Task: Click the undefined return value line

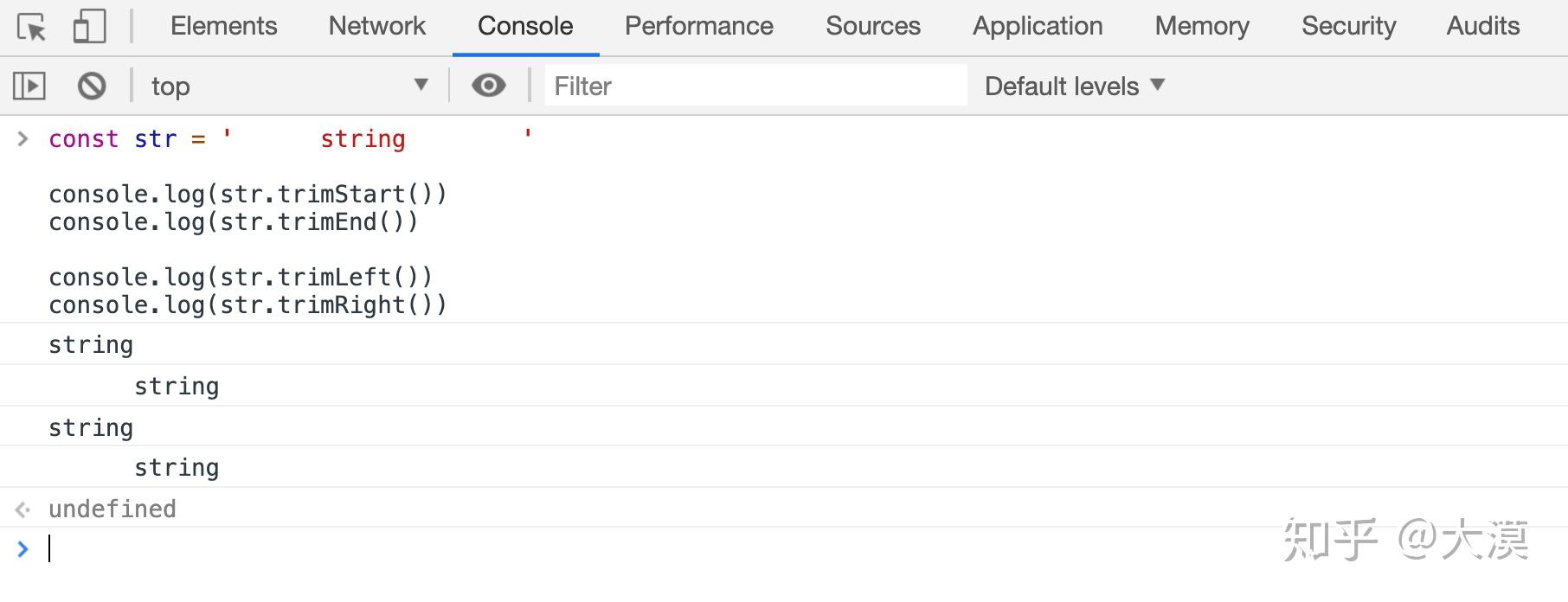Action: [112, 509]
